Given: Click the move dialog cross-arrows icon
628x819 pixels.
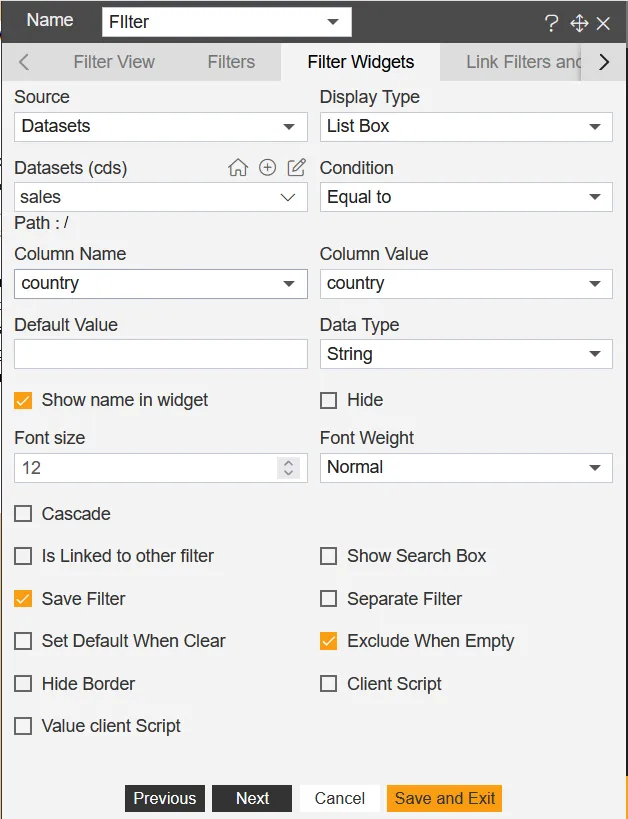Looking at the screenshot, I should coord(578,23).
